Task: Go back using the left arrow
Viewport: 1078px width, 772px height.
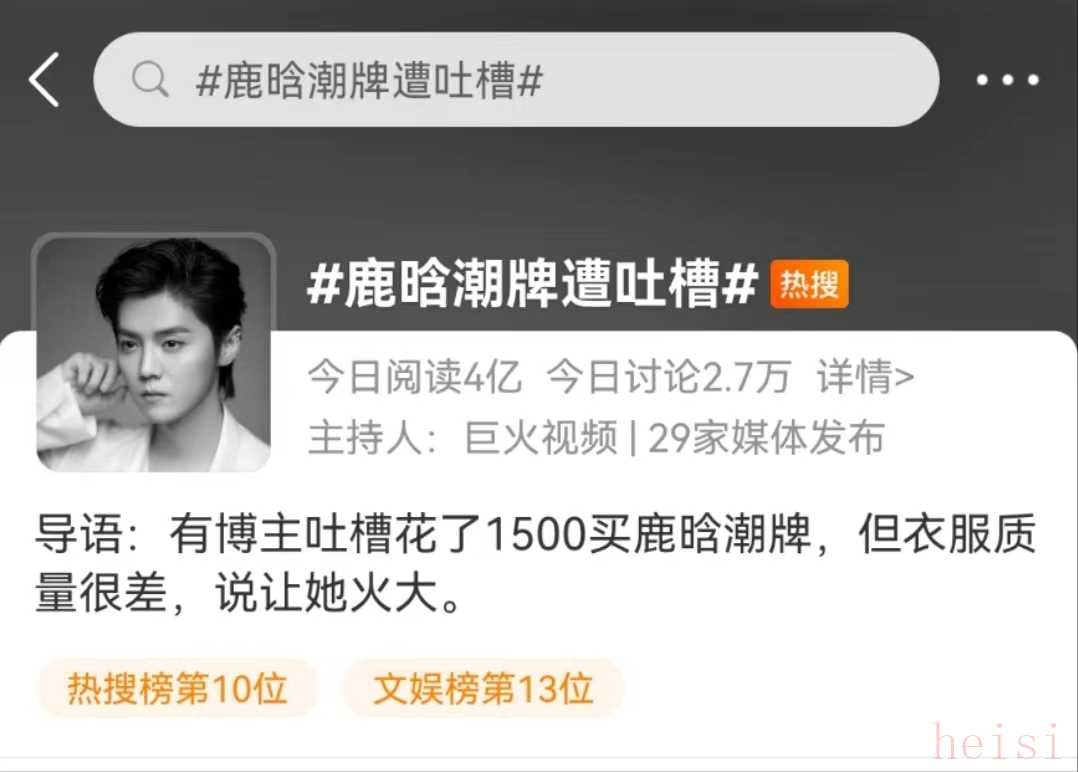Action: click(44, 80)
